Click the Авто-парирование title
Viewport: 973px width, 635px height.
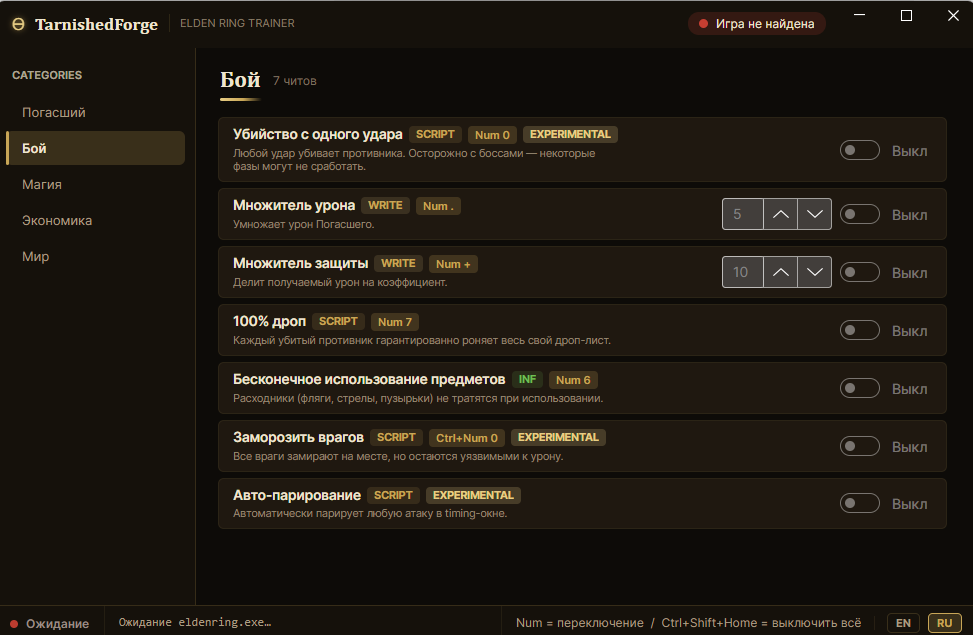tap(297, 495)
